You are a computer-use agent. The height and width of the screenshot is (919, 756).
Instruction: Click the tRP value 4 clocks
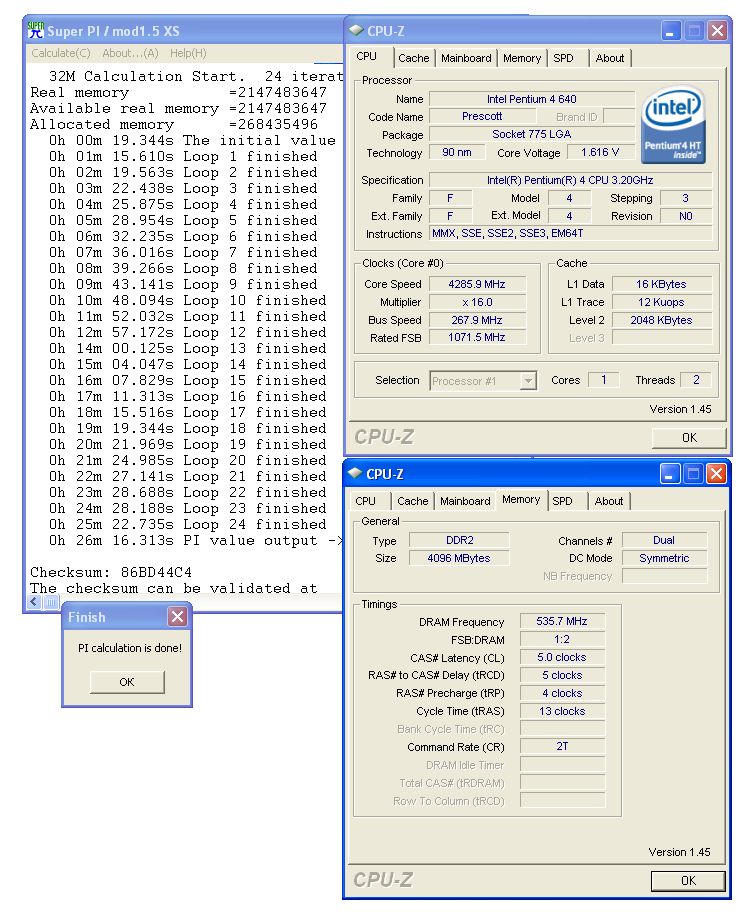point(562,693)
